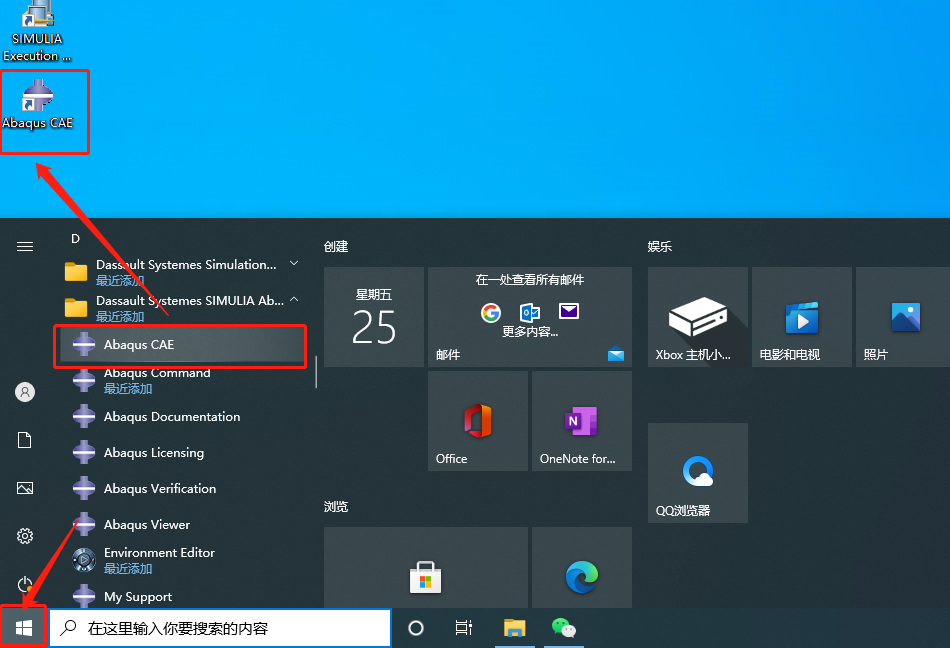Open Settings gear in Start sidebar
950x648 pixels.
pyautogui.click(x=25, y=536)
